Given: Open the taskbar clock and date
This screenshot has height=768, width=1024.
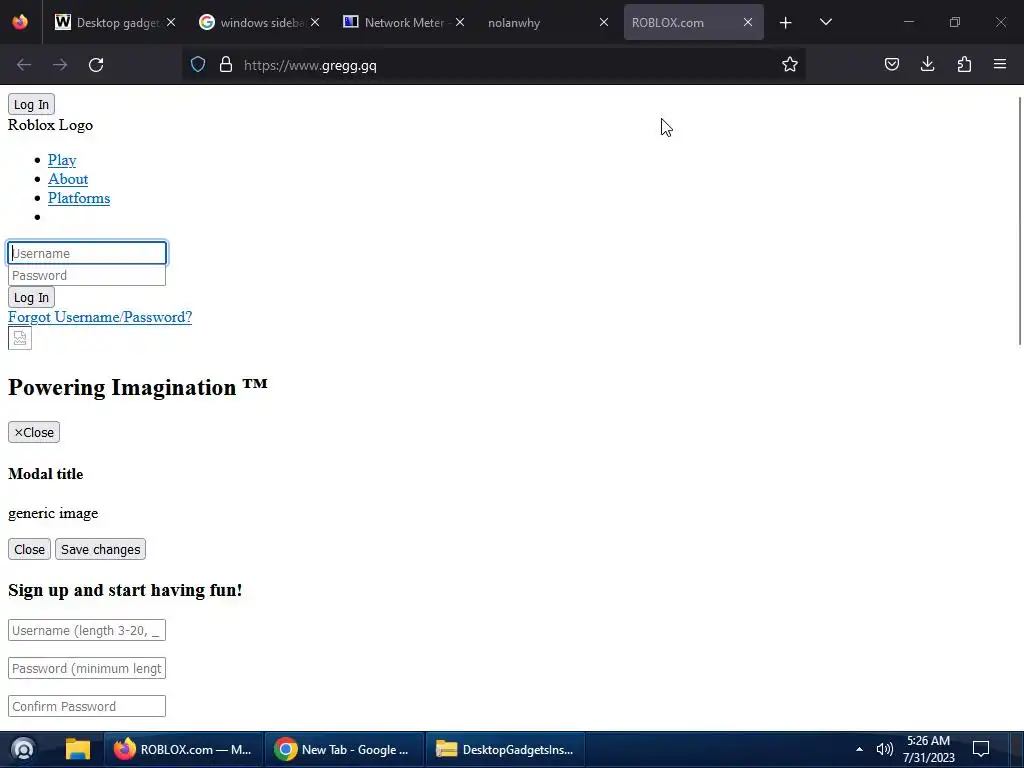Looking at the screenshot, I should [928, 749].
